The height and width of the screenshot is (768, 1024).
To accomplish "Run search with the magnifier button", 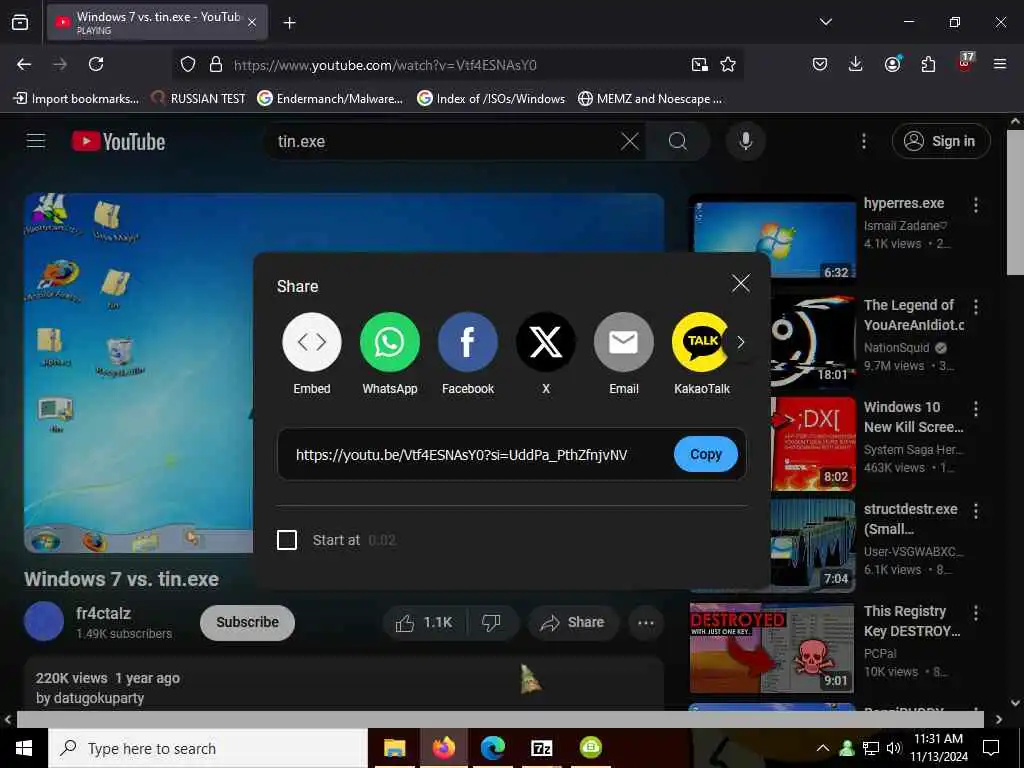I will click(678, 141).
